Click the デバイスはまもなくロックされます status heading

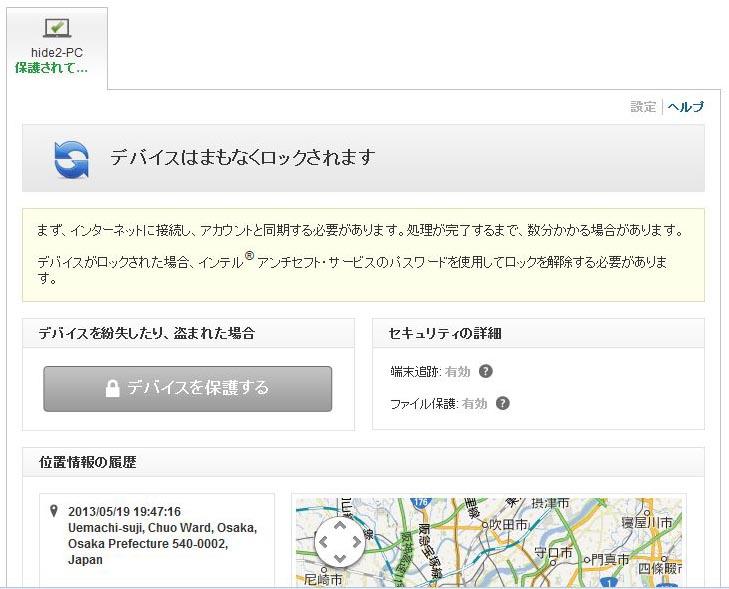pos(242,157)
